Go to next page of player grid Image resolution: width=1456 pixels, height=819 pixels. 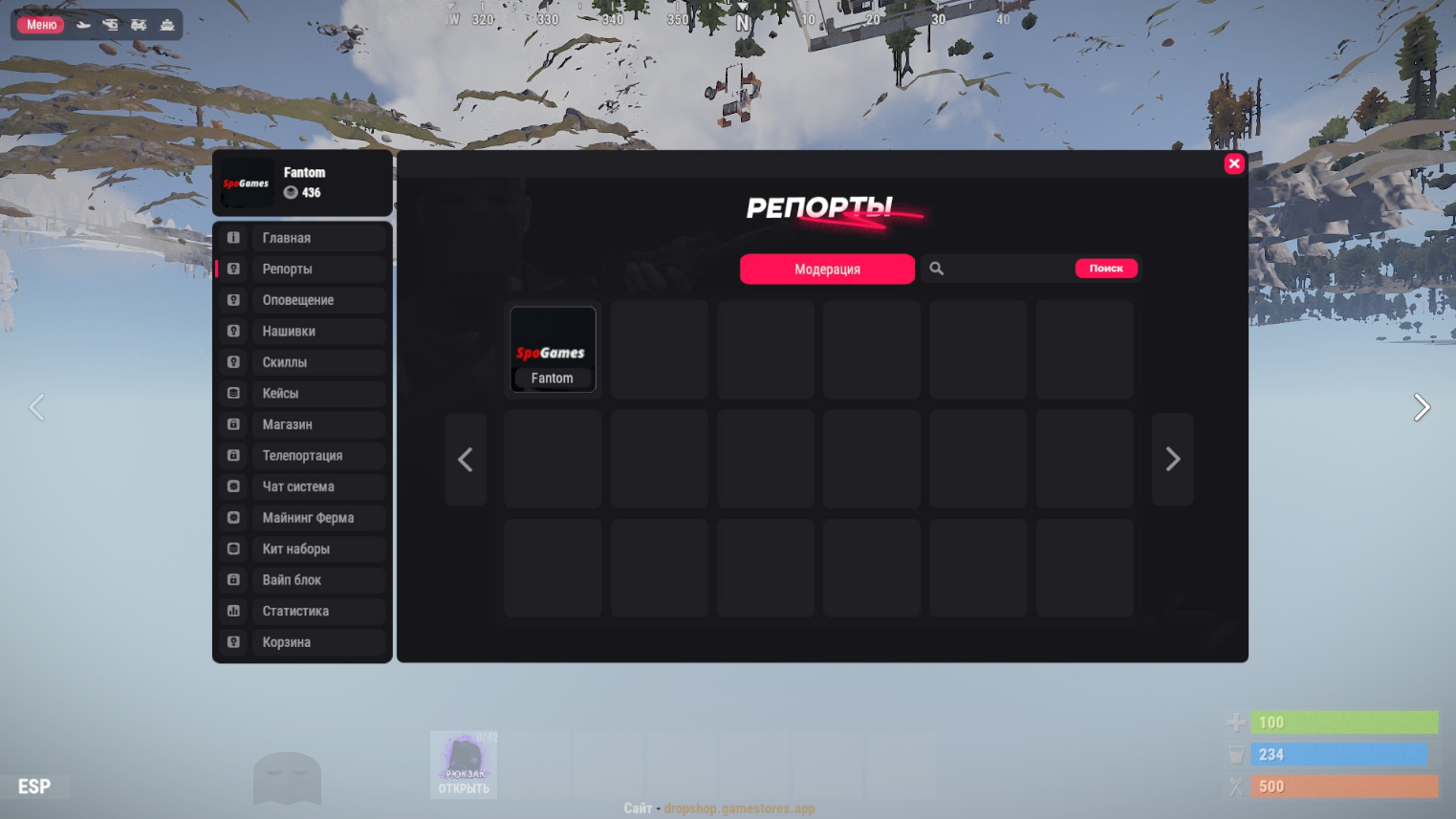pos(1172,460)
